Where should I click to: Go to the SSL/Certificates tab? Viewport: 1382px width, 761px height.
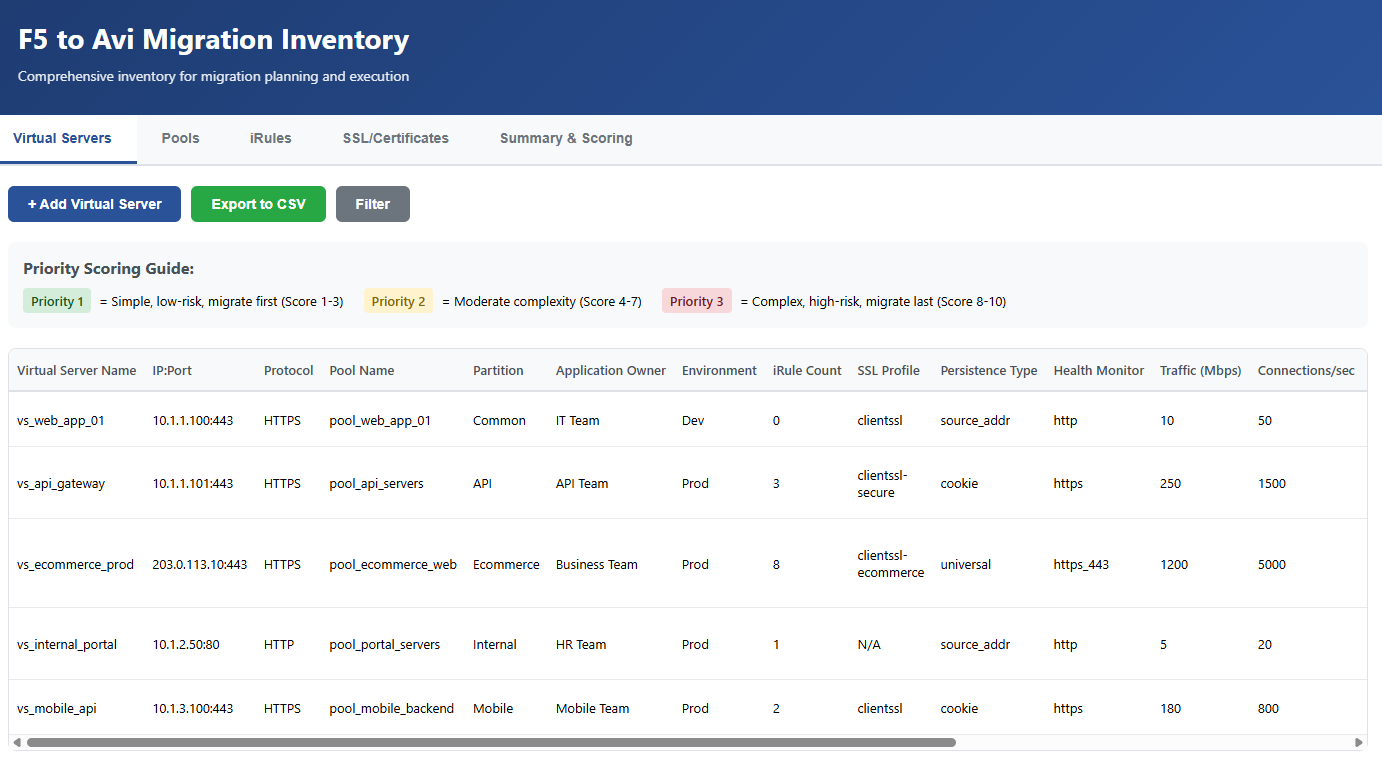coord(395,138)
